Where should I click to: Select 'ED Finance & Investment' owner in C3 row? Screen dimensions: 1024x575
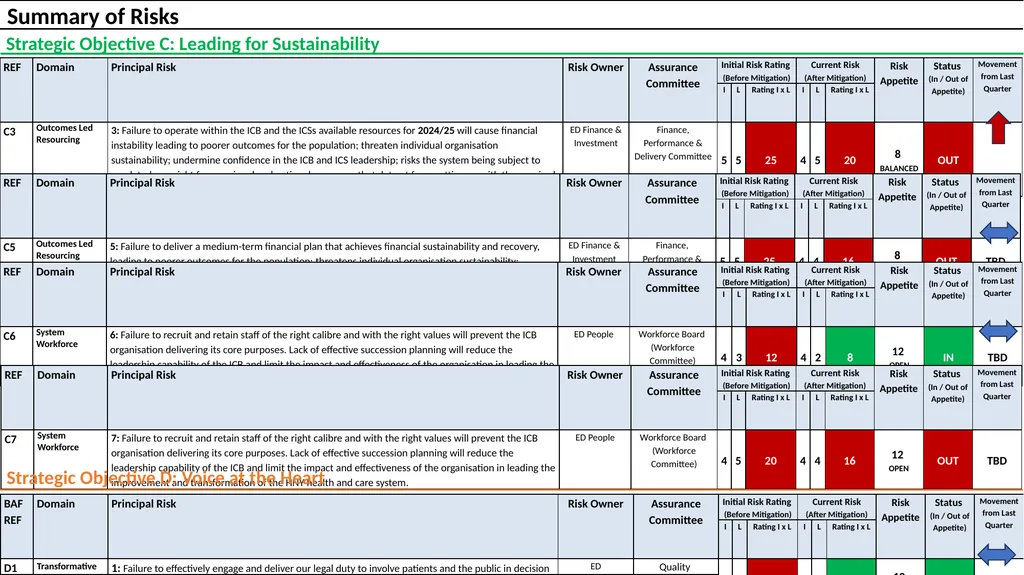click(x=596, y=137)
